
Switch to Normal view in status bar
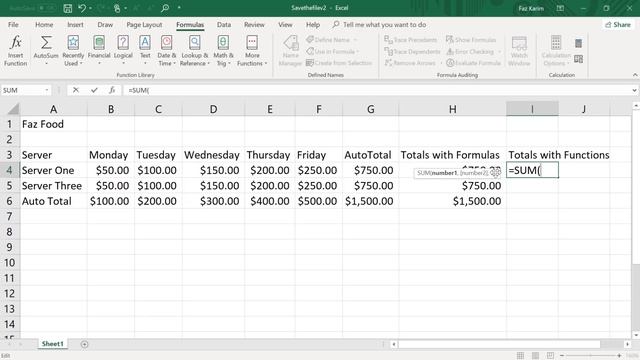tap(520, 356)
